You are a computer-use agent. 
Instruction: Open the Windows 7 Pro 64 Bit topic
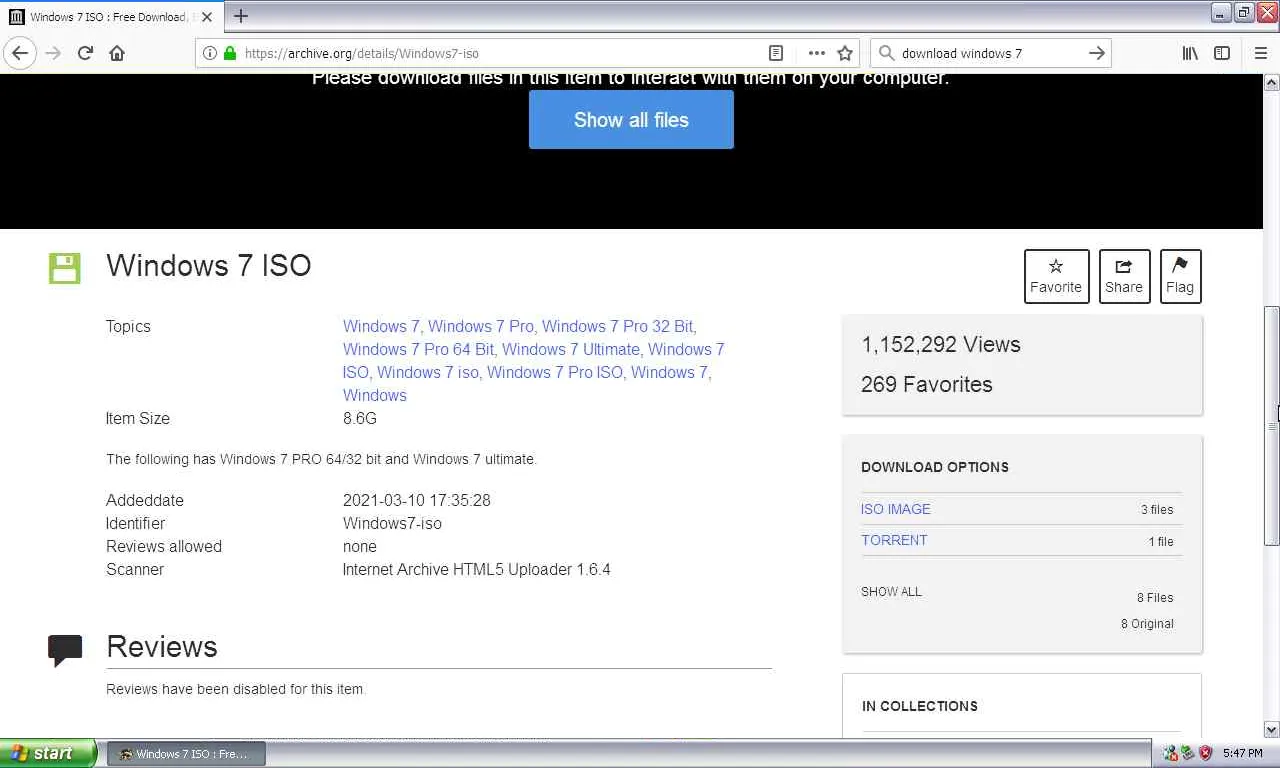click(418, 349)
